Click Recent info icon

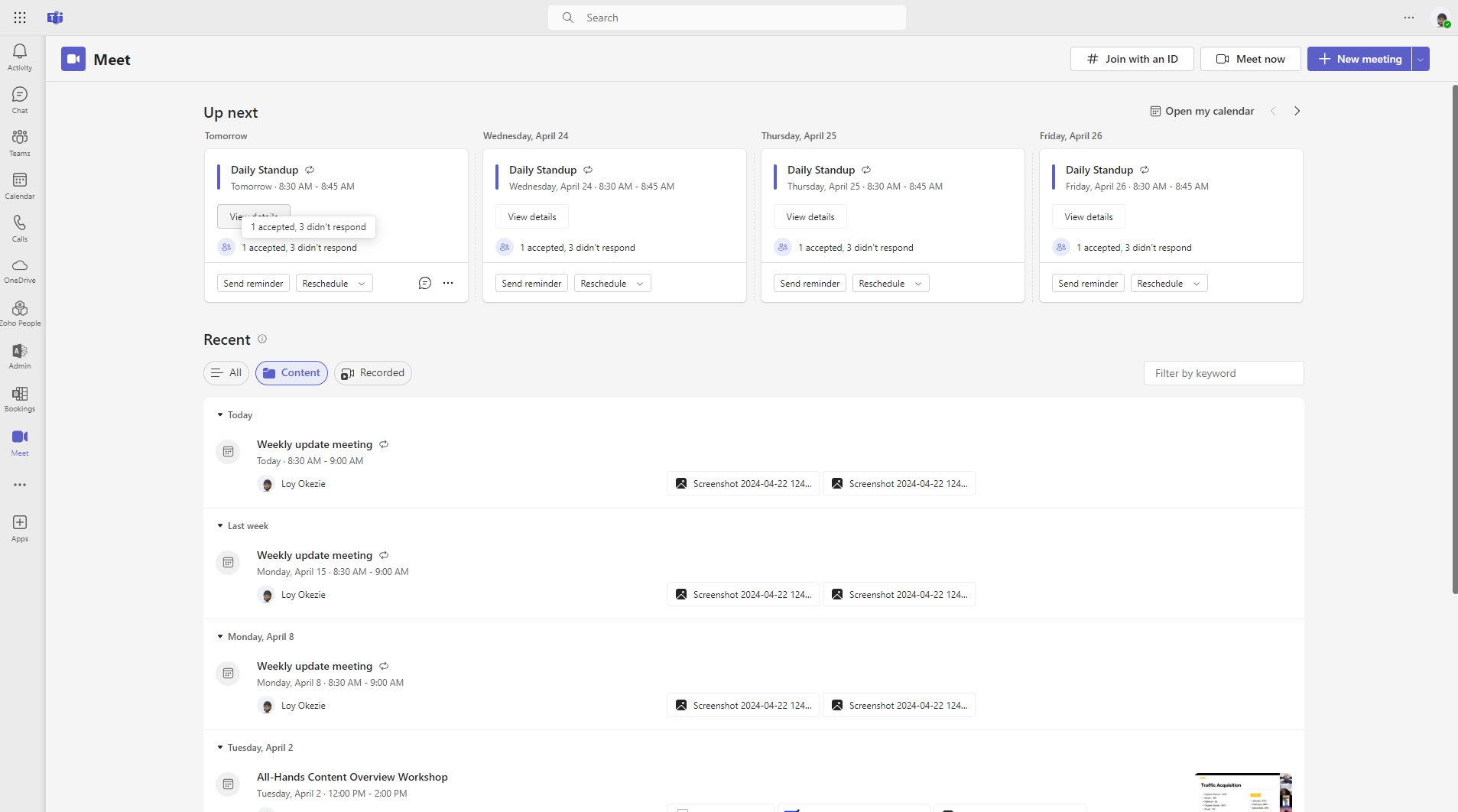(x=262, y=339)
